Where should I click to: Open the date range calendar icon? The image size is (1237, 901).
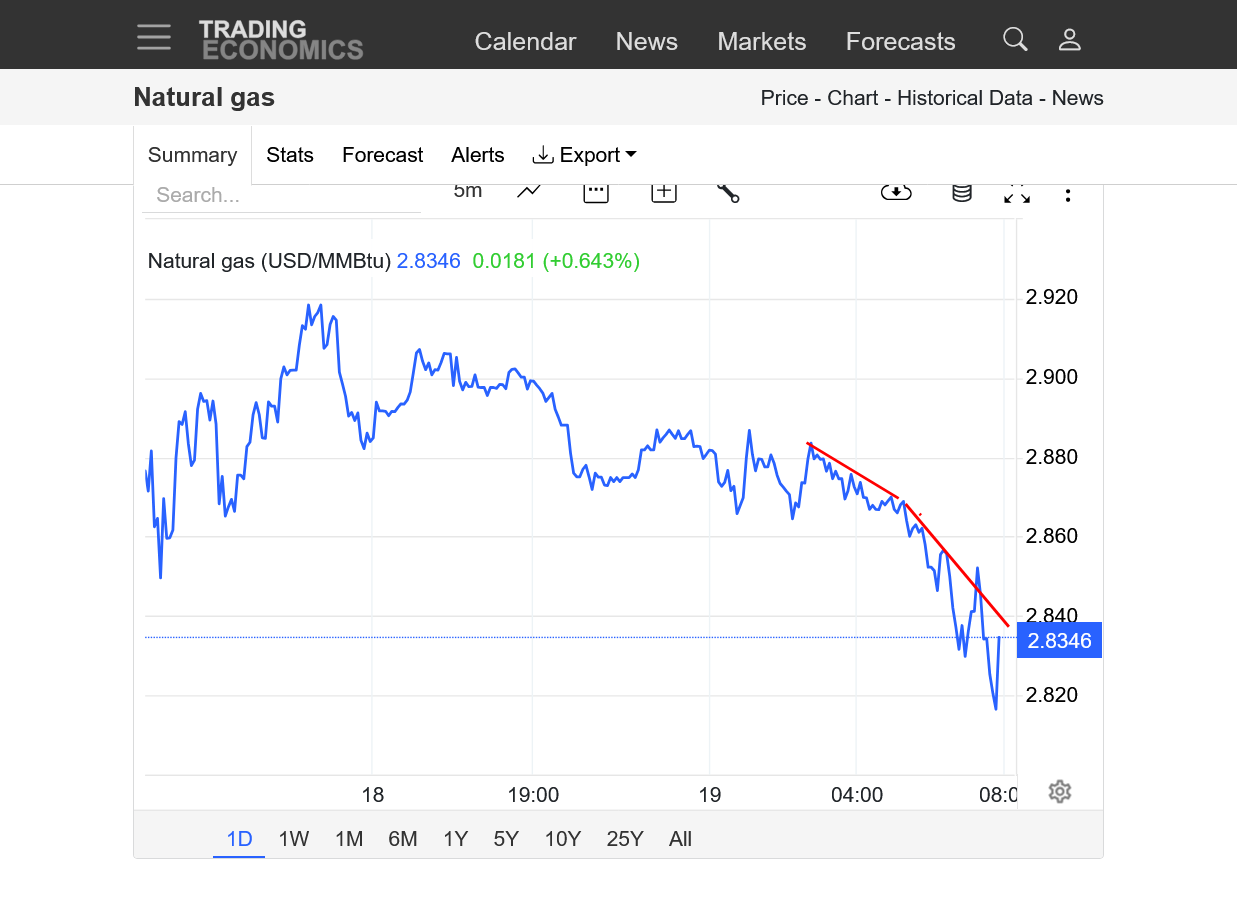(x=596, y=192)
